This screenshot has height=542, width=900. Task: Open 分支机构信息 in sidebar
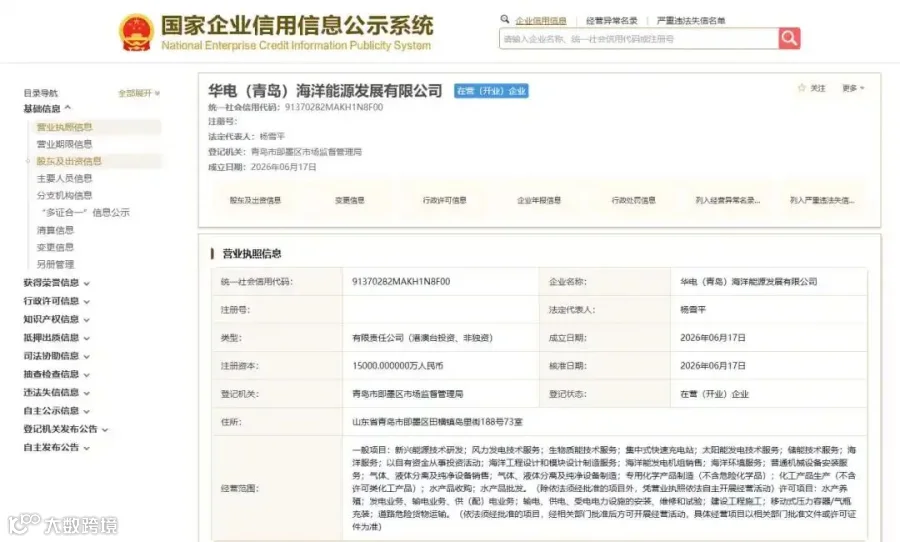coord(64,195)
